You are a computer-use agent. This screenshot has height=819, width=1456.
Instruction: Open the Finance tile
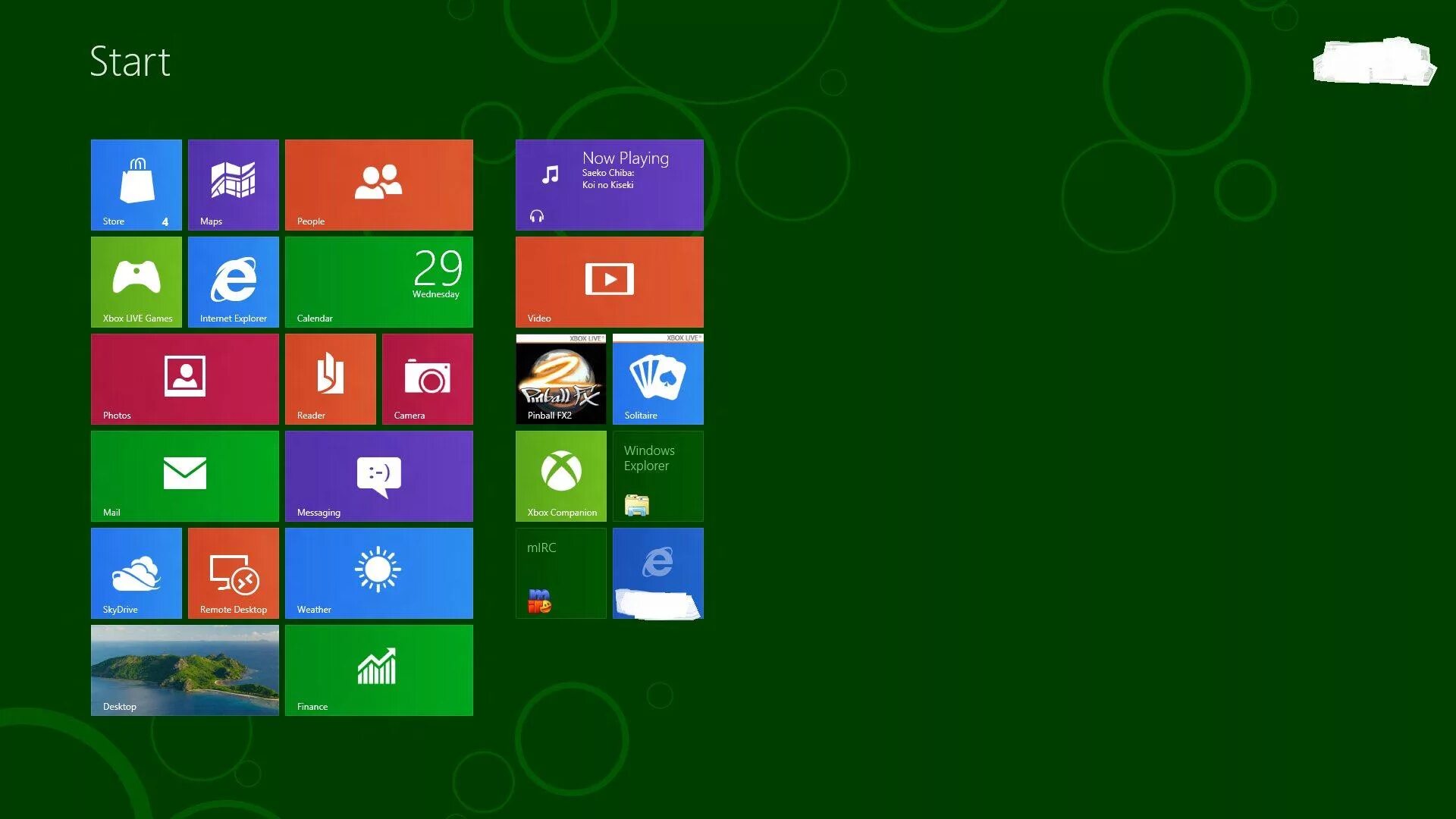click(379, 670)
